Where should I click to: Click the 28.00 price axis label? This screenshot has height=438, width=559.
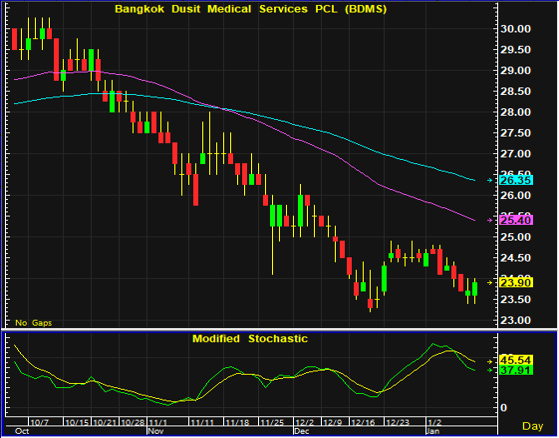(x=516, y=112)
